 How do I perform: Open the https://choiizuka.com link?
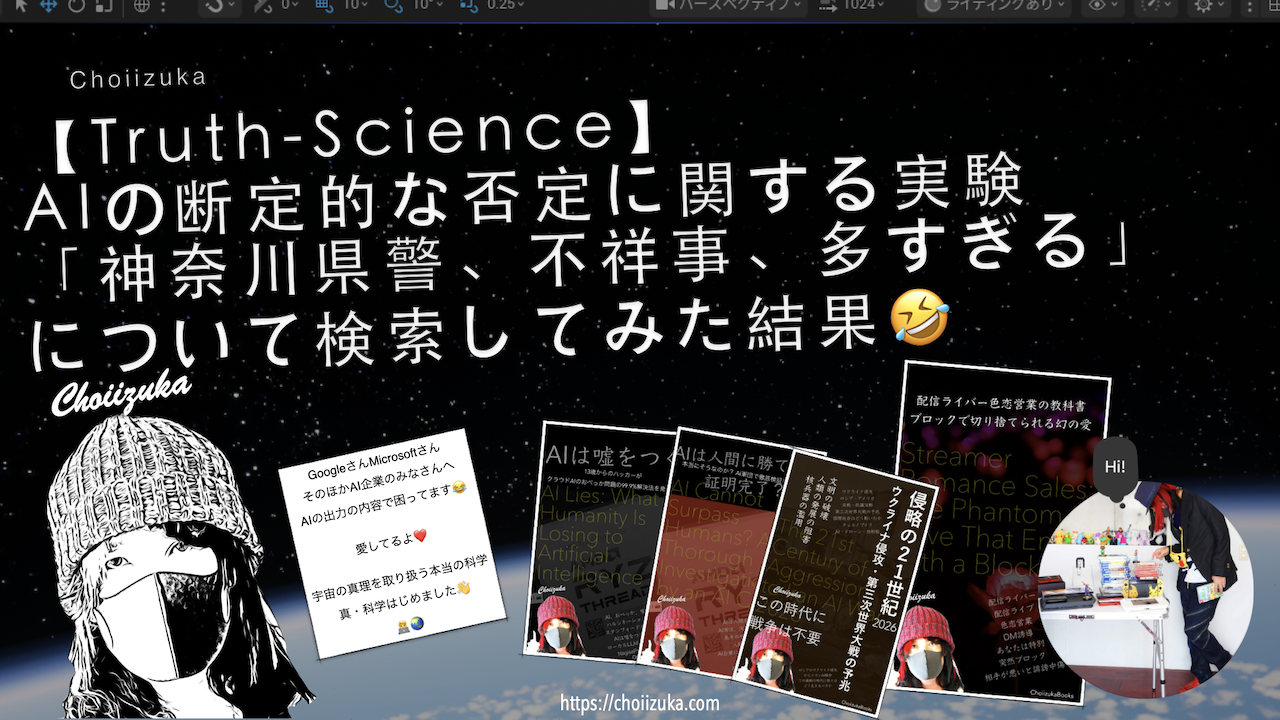tap(640, 703)
